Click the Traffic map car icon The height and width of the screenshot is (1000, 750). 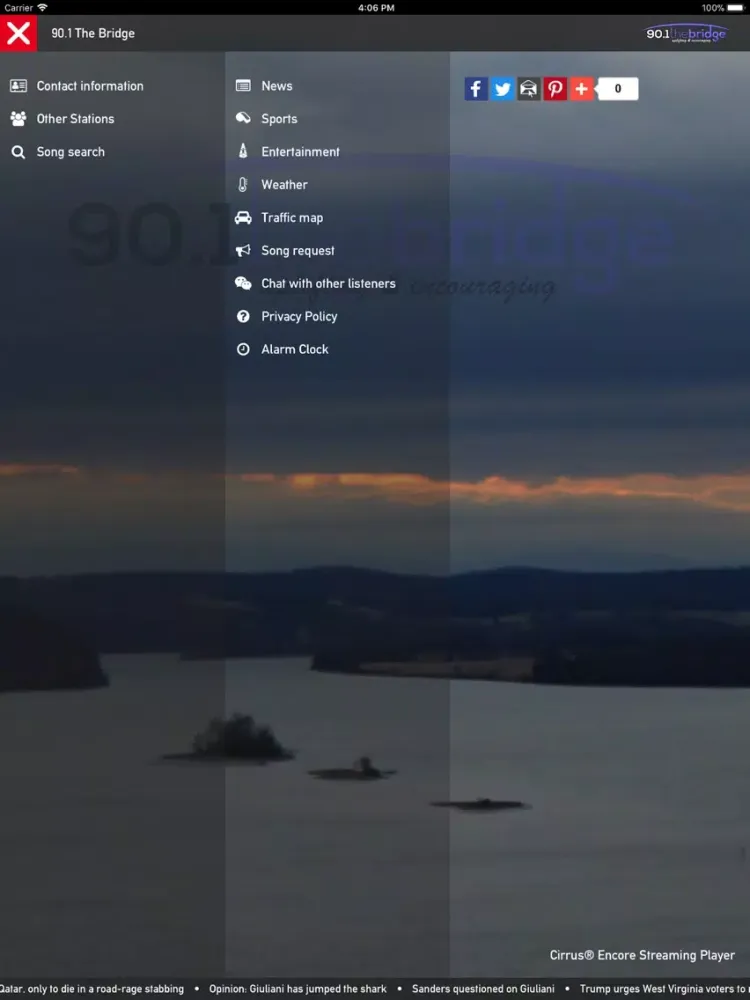coord(243,217)
